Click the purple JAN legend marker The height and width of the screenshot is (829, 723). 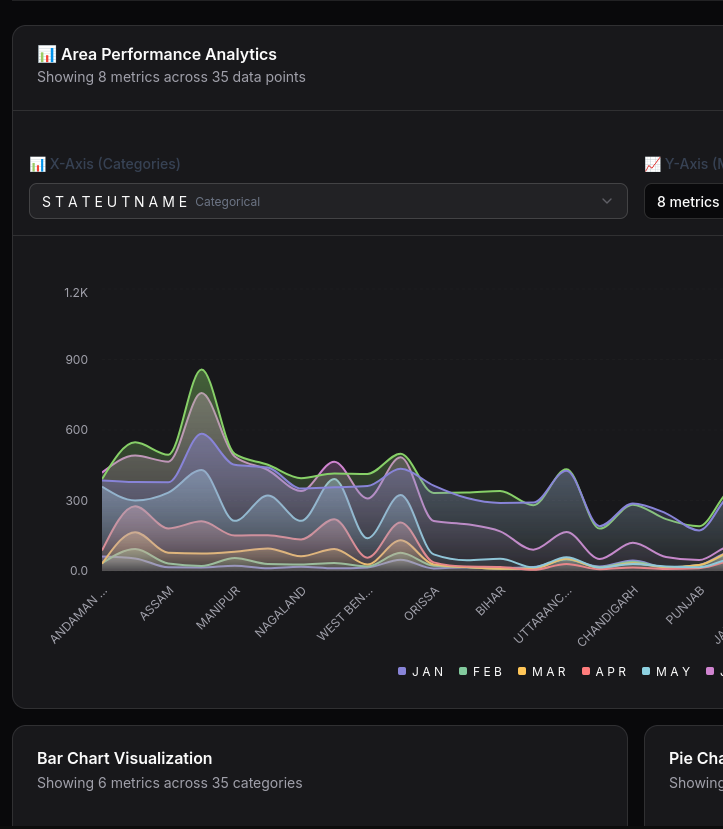coord(402,672)
